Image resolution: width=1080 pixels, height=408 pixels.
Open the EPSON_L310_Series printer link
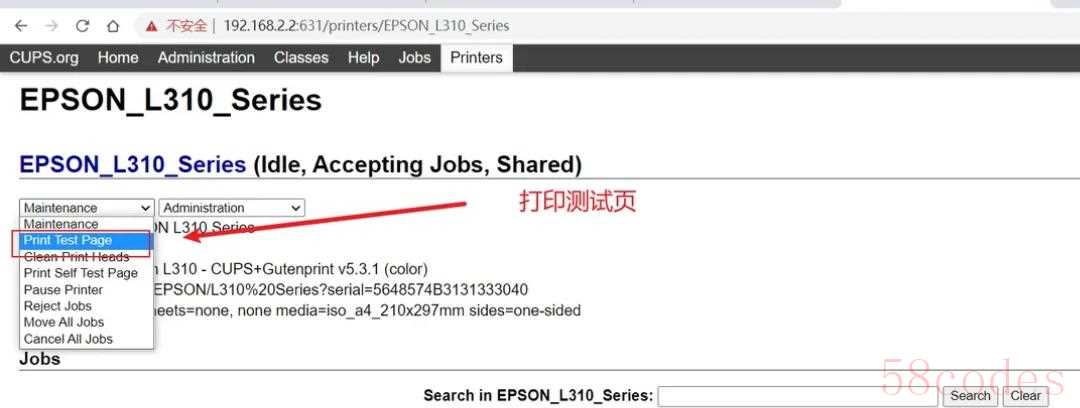(x=133, y=165)
